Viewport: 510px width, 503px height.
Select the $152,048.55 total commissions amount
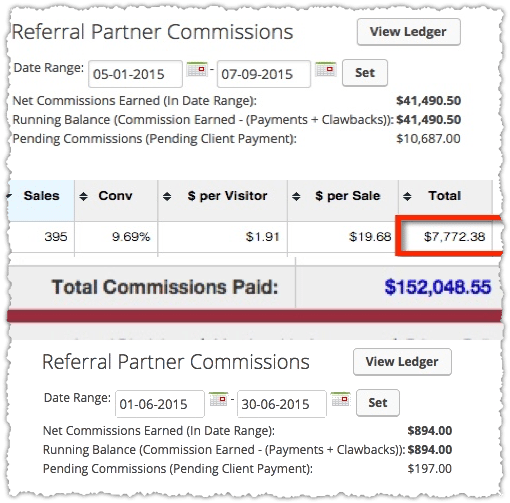click(438, 287)
